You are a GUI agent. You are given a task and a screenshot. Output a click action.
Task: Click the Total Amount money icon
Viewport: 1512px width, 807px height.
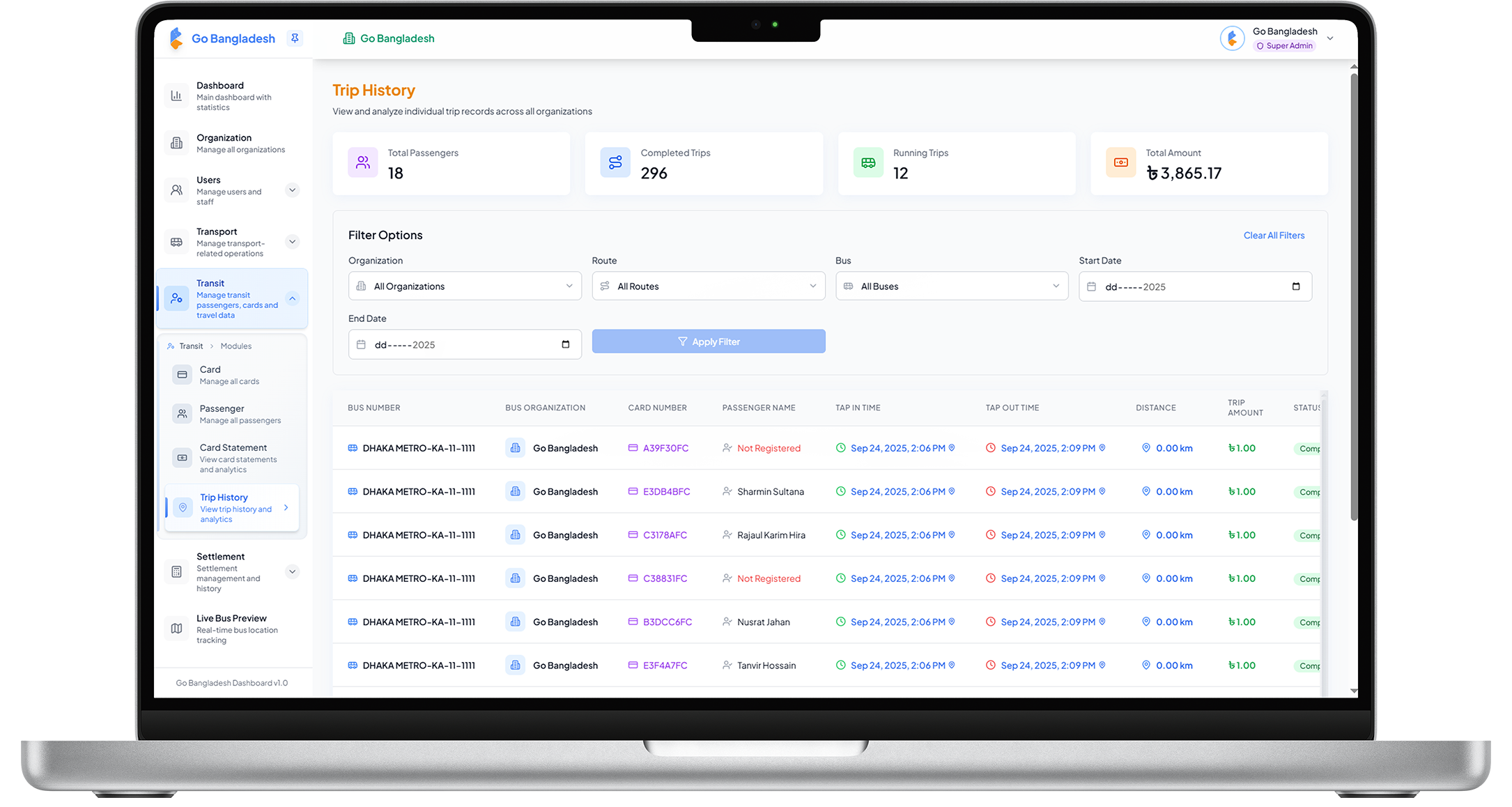(x=1120, y=162)
